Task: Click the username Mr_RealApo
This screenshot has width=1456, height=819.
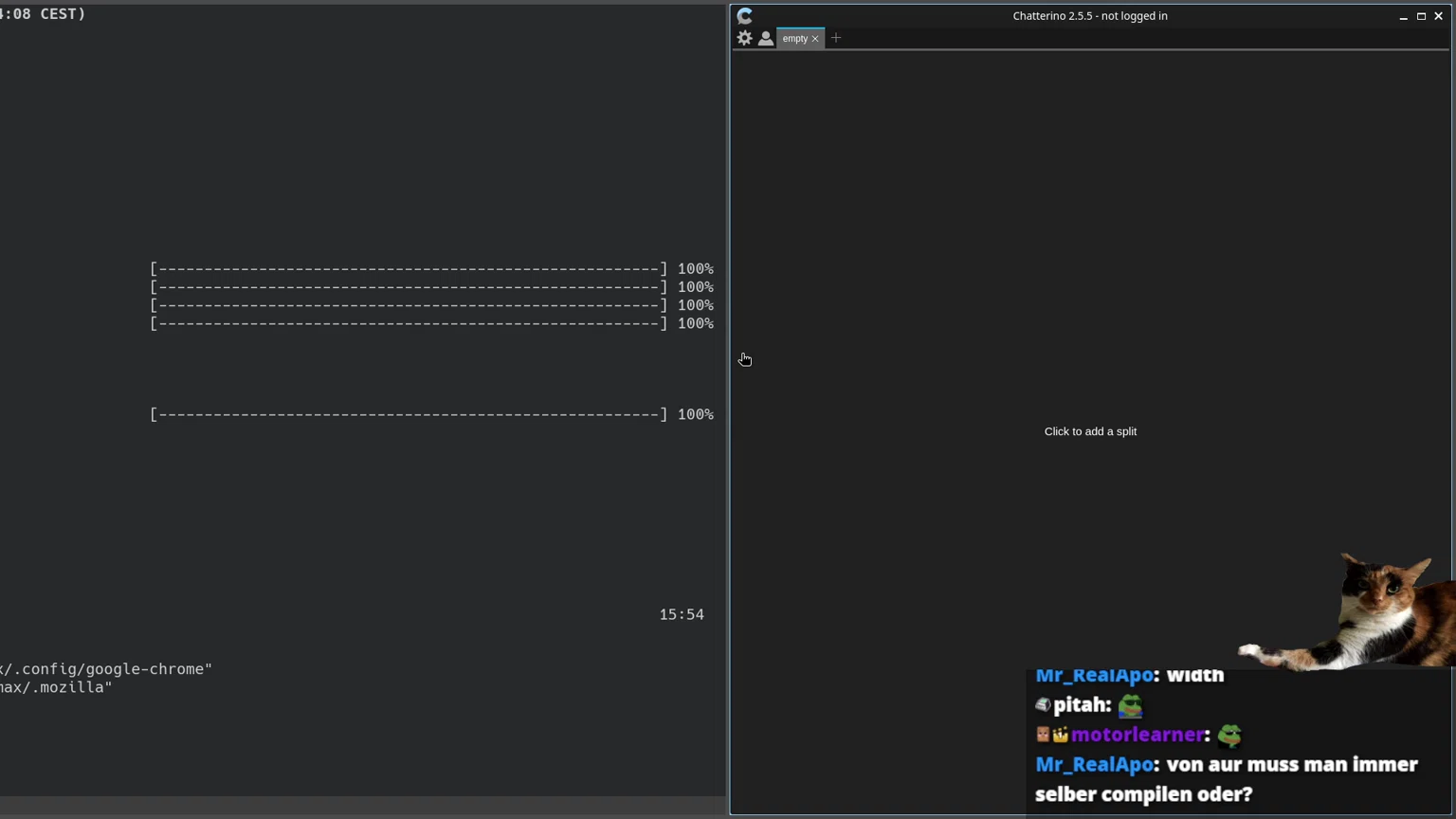Action: (x=1095, y=675)
